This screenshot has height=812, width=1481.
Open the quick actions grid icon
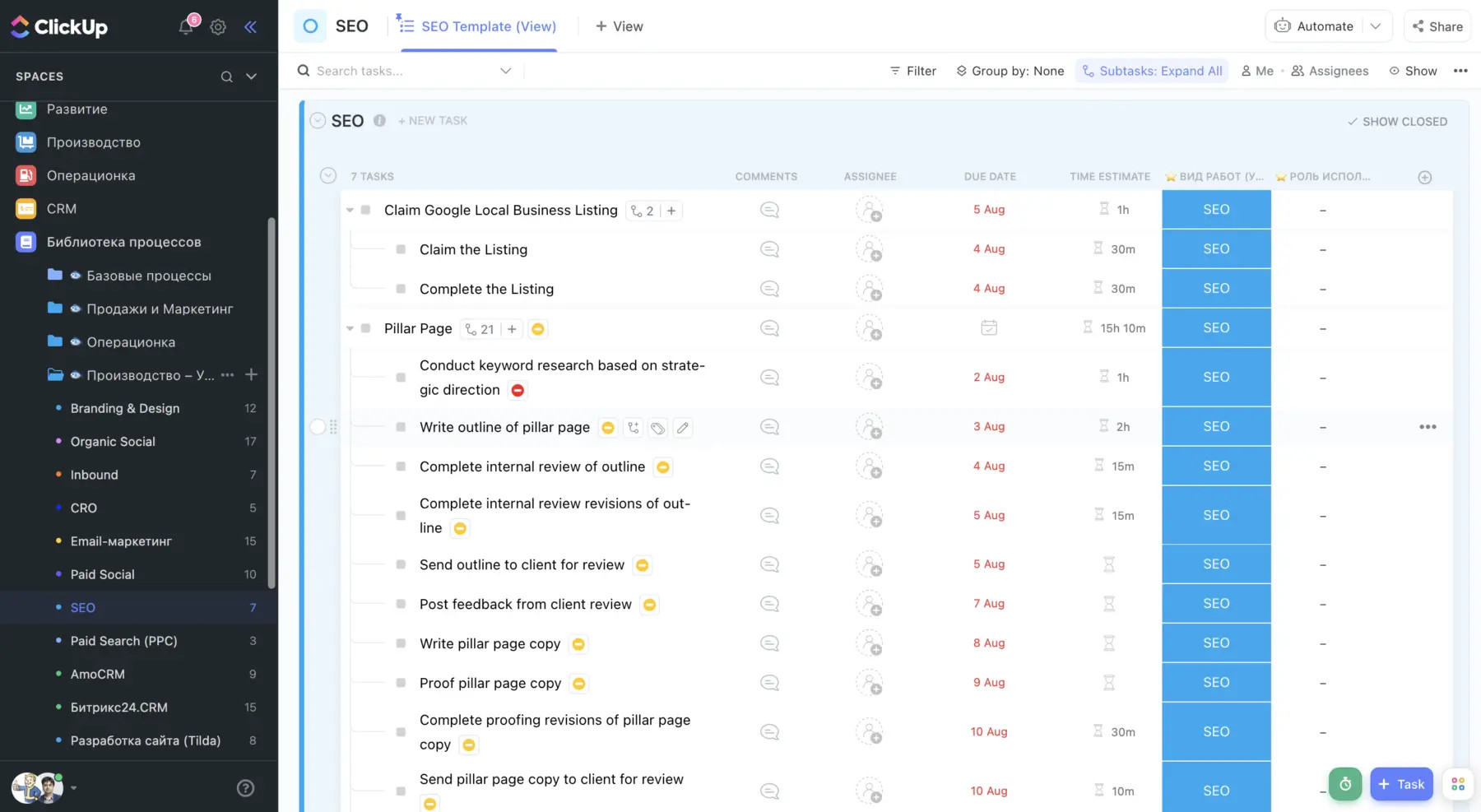tap(1458, 784)
